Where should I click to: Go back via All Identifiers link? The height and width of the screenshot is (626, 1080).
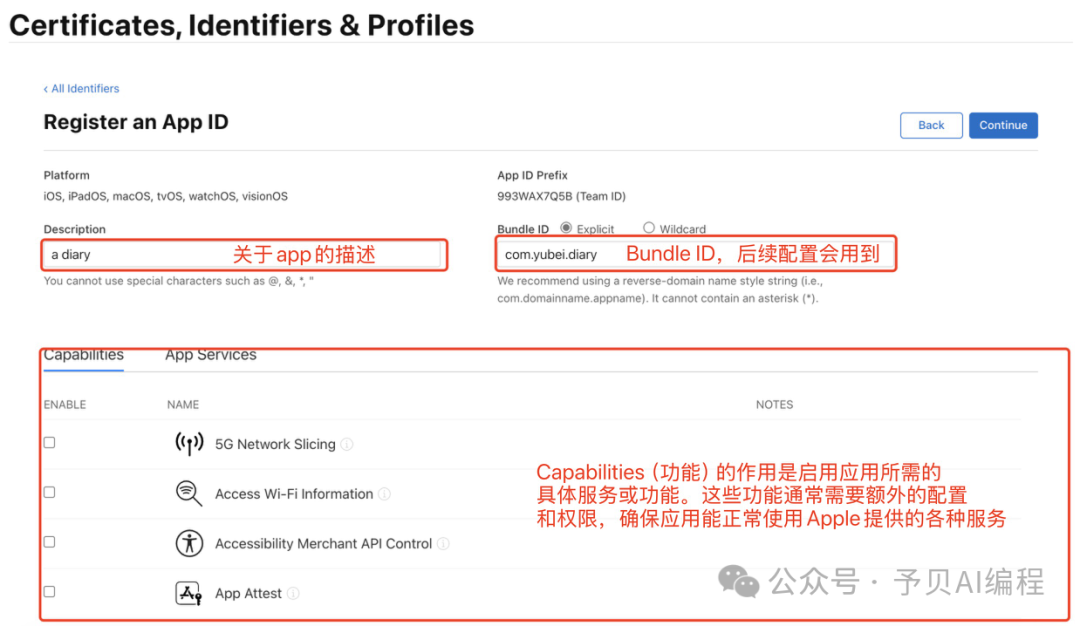[82, 89]
